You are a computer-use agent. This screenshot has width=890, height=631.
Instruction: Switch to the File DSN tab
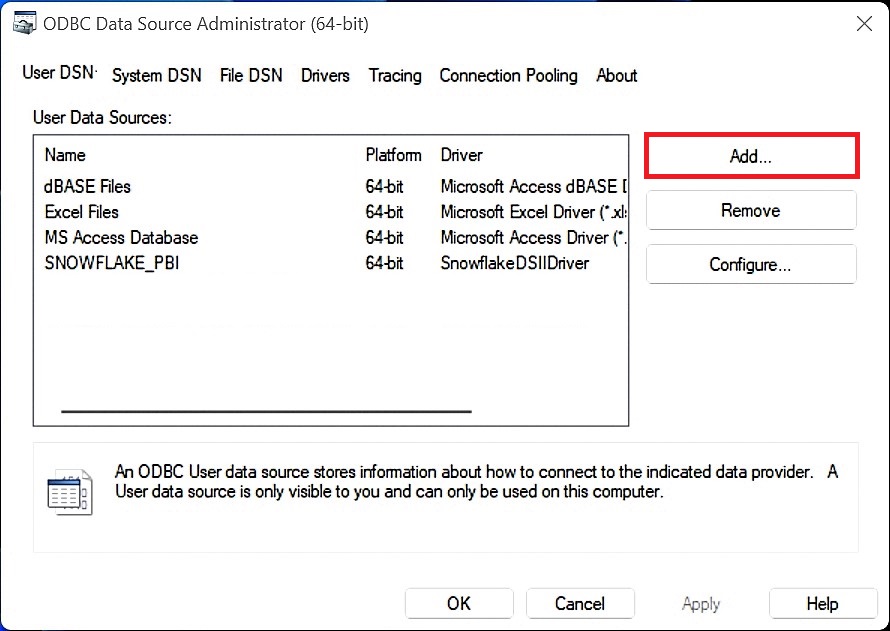(251, 75)
